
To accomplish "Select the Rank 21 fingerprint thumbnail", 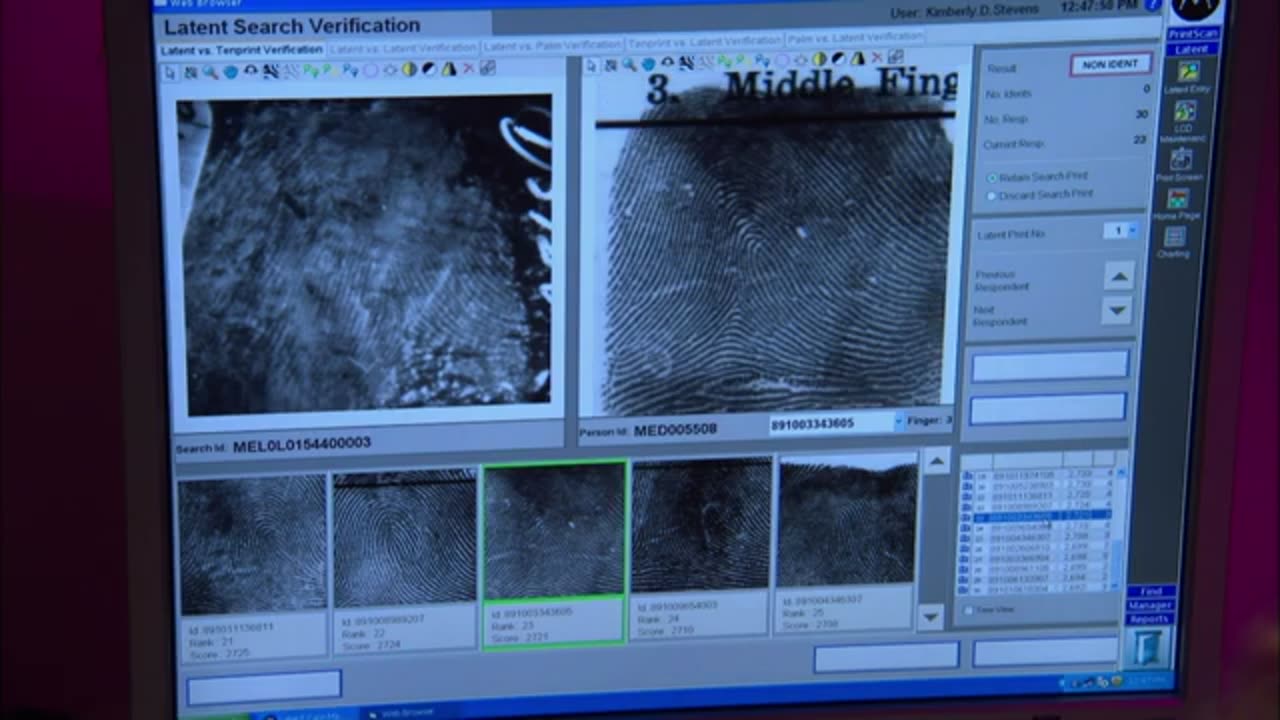I will [252, 566].
